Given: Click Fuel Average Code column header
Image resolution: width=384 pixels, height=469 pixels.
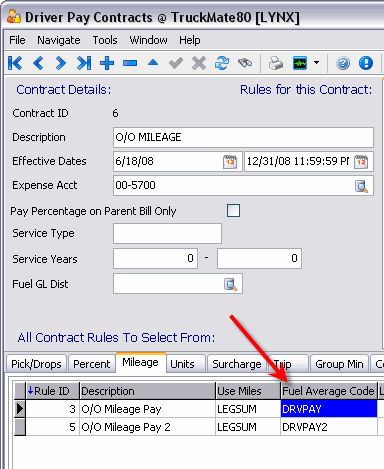Looking at the screenshot, I should tap(328, 391).
